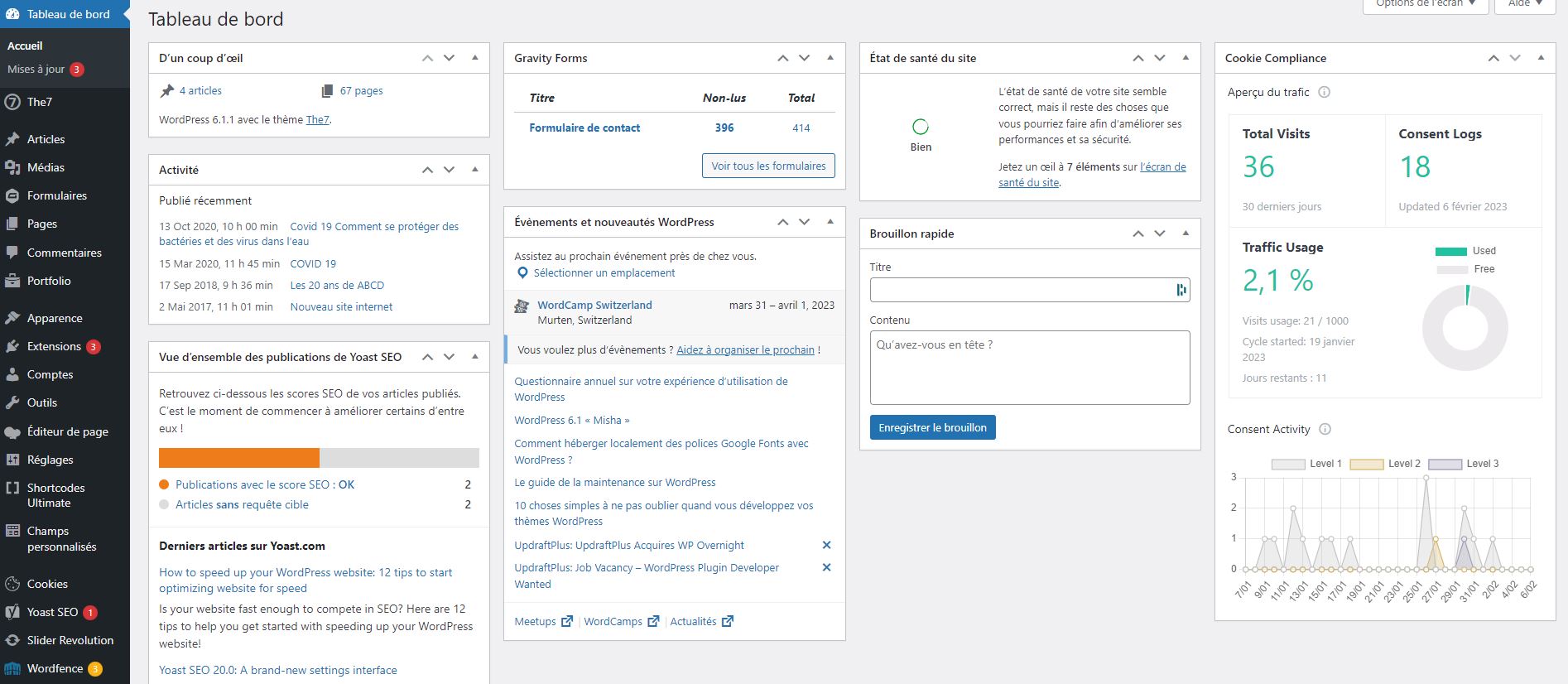
Task: Collapse the Cookie Compliance widget
Action: pyautogui.click(x=1541, y=58)
